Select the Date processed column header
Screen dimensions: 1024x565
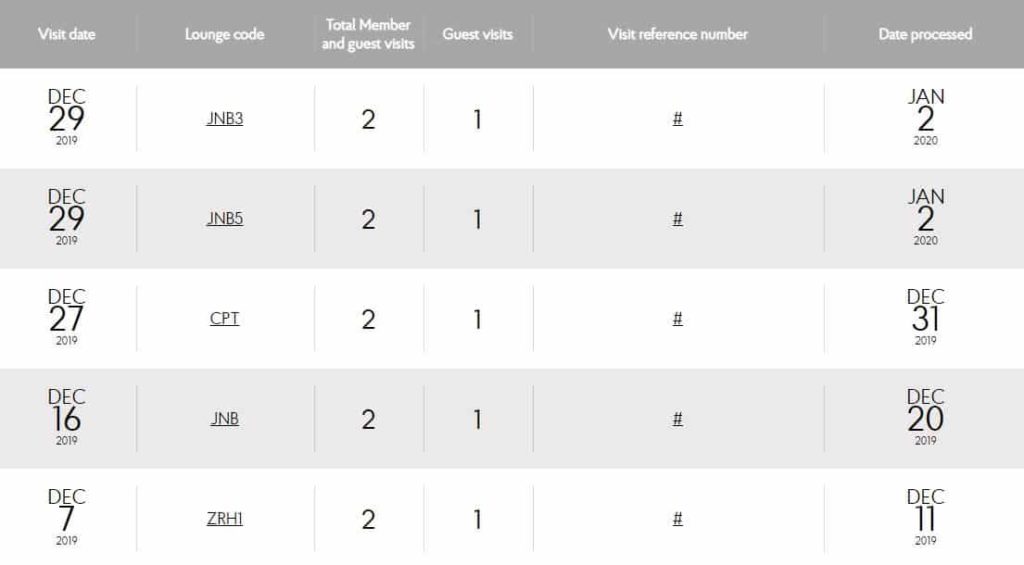[x=925, y=34]
